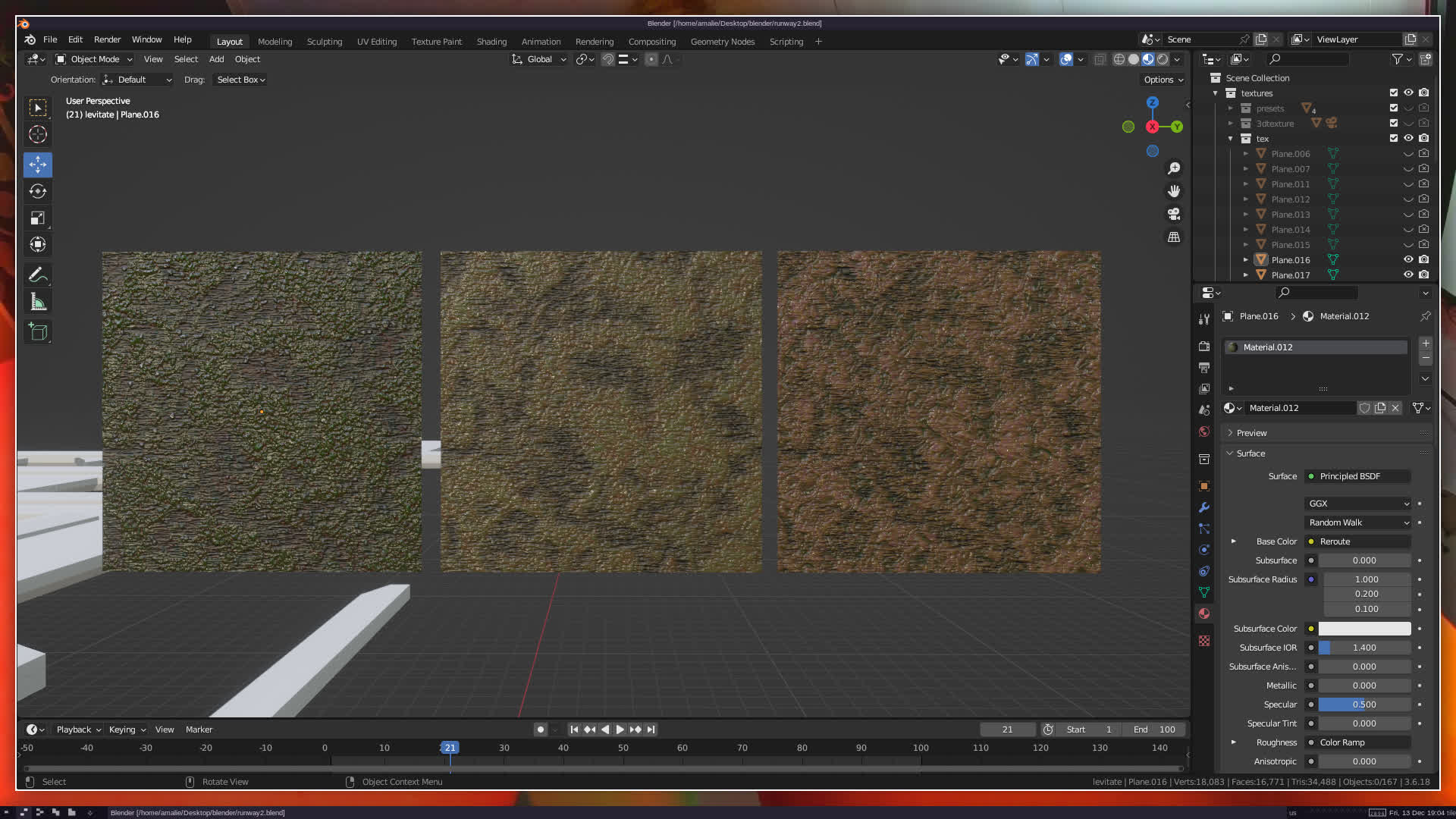This screenshot has height=819, width=1456.
Task: Adjust the Specular slider value
Action: (x=1363, y=704)
